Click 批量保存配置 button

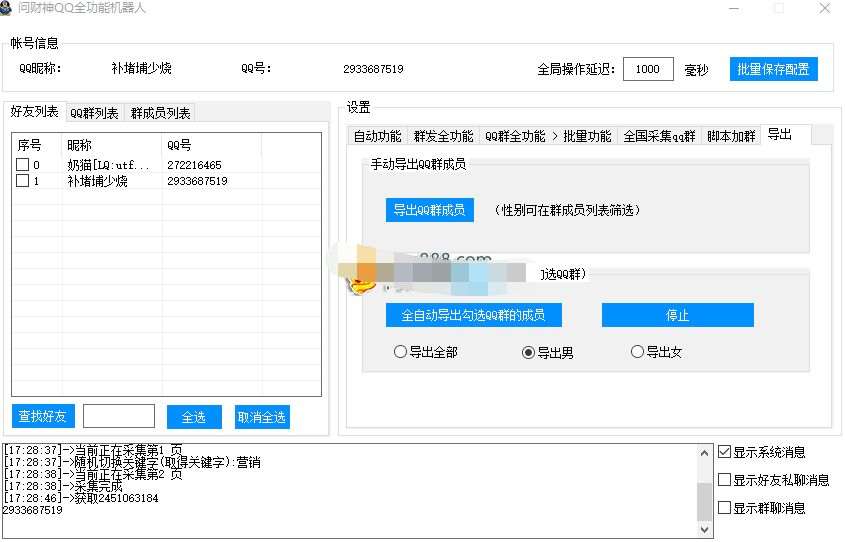(773, 69)
